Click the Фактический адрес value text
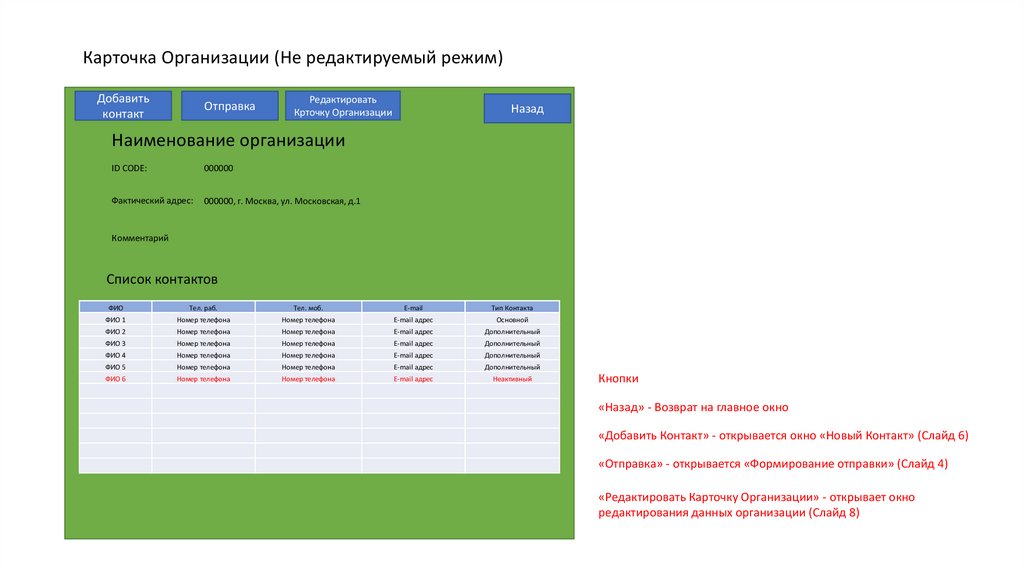 (282, 201)
